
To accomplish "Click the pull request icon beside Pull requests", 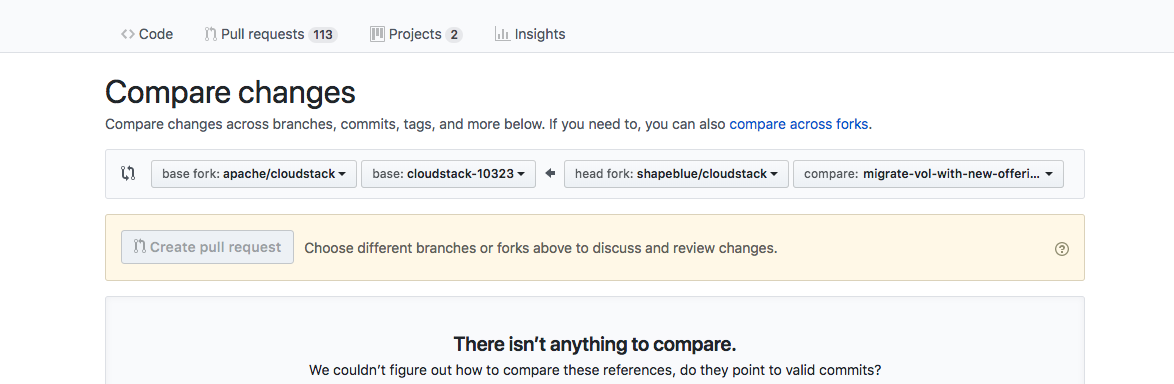I will tap(211, 34).
